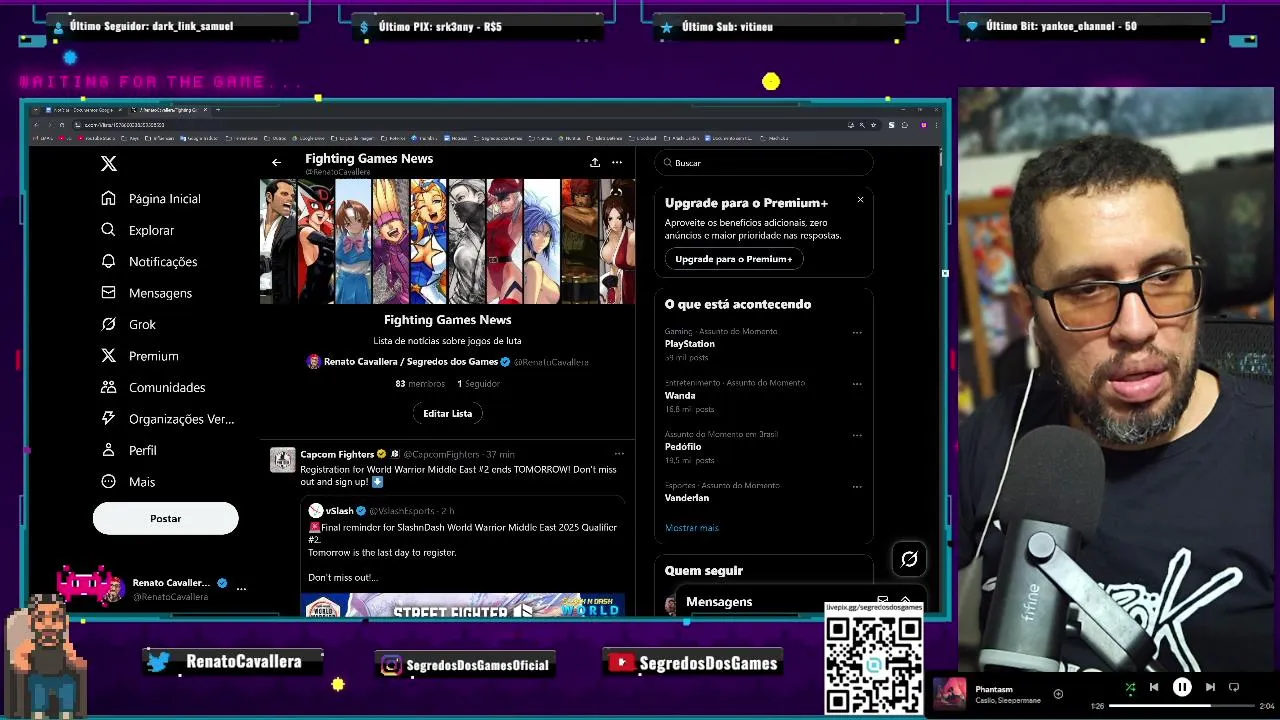Click the Buscar search field

click(x=764, y=163)
